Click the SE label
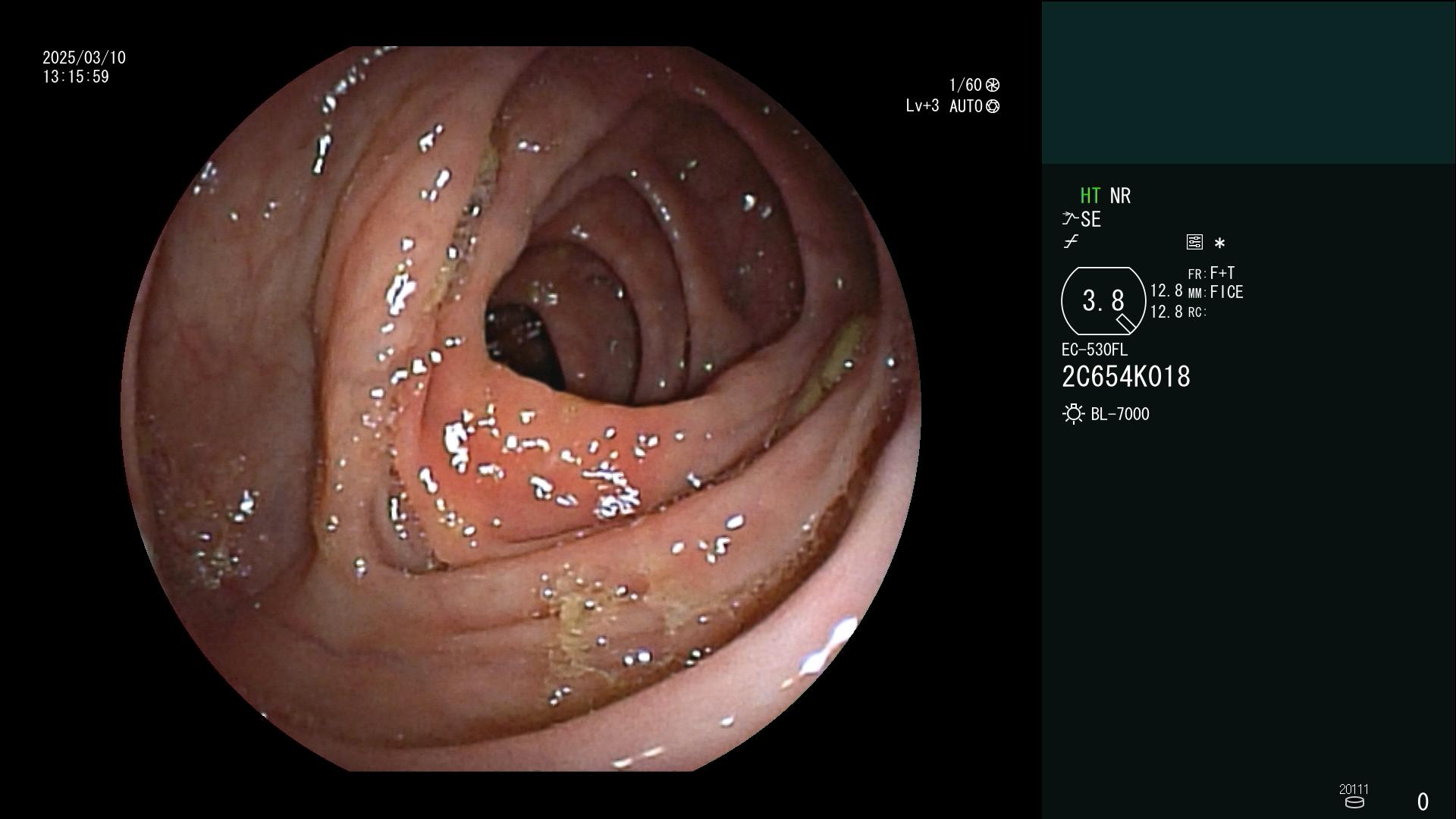This screenshot has height=819, width=1456. coord(1090,220)
